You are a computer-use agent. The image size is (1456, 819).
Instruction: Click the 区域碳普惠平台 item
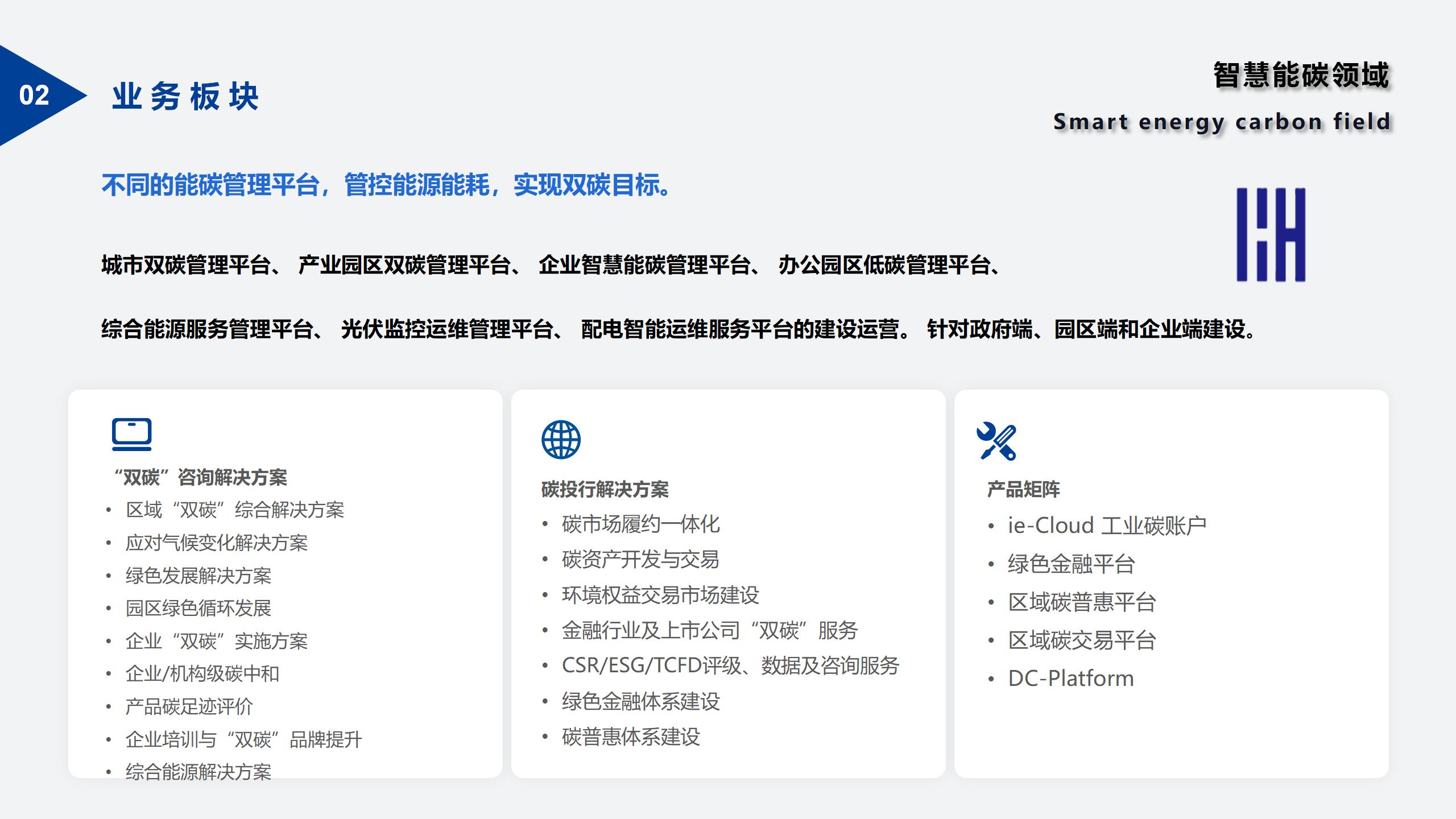click(1081, 602)
